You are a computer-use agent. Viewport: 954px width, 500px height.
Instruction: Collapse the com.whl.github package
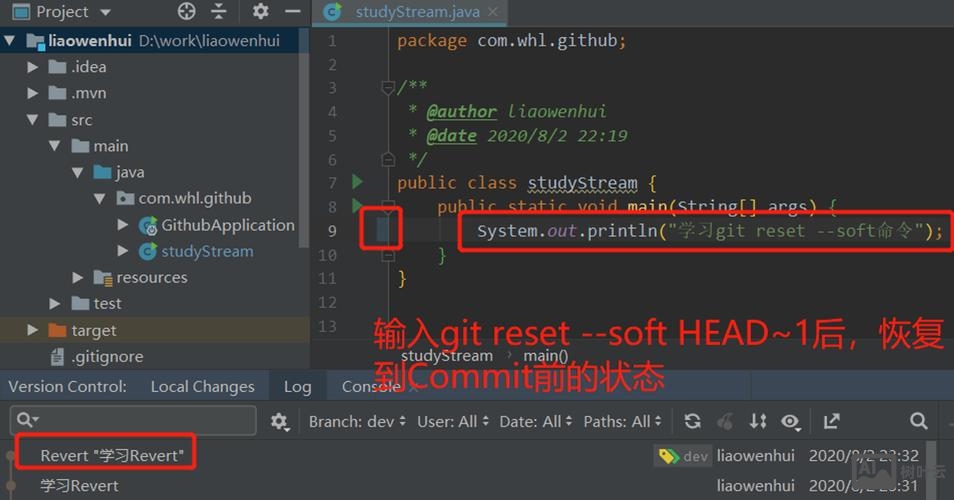coord(100,198)
